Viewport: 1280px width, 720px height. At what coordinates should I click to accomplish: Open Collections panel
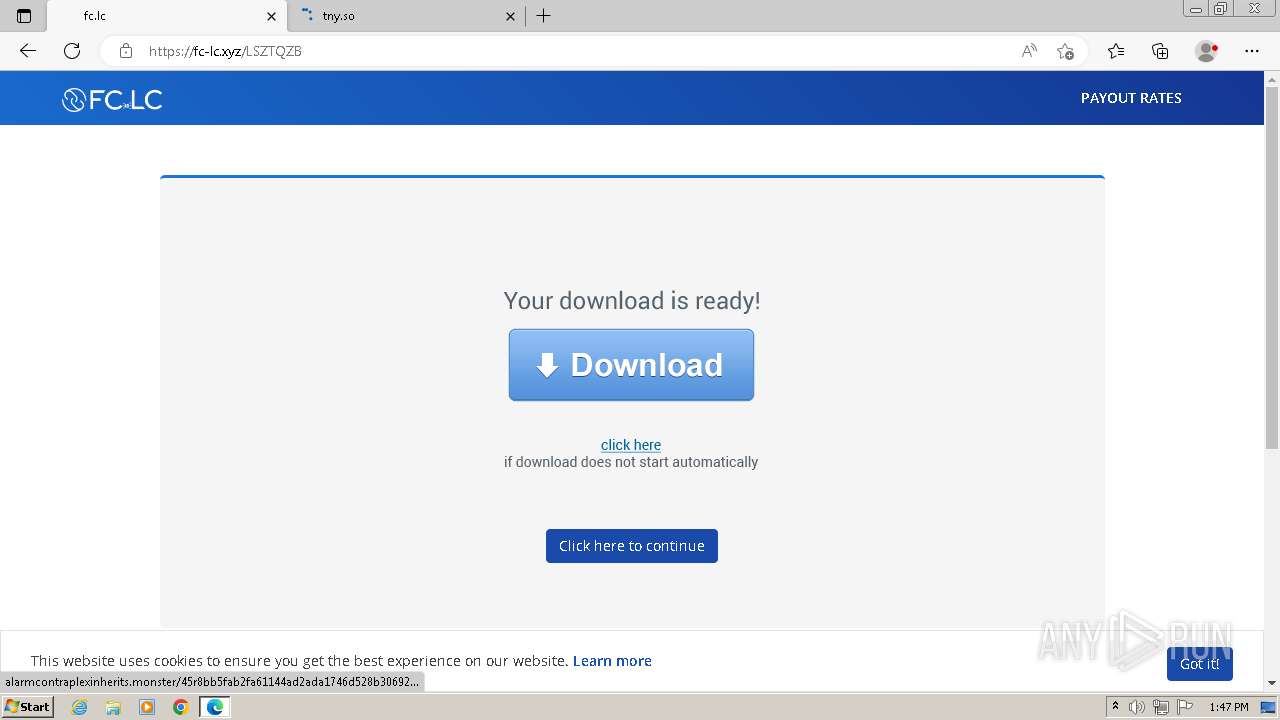point(1160,51)
